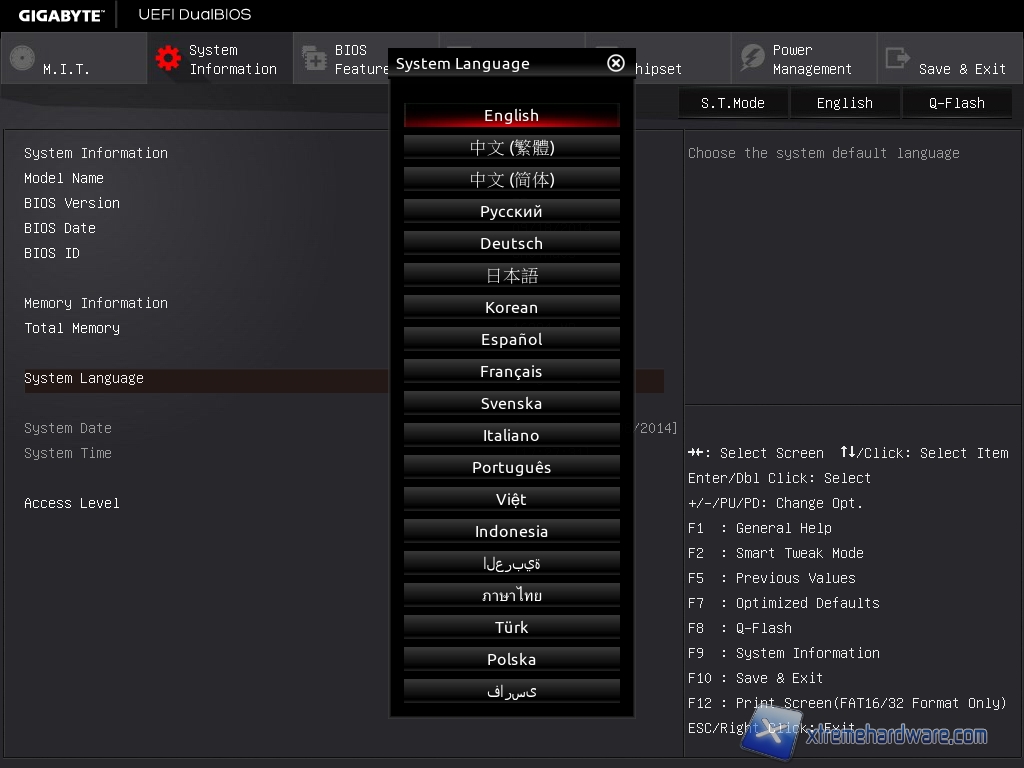1024x768 pixels.
Task: Click the M.I.T. dial icon
Action: [x=22, y=59]
